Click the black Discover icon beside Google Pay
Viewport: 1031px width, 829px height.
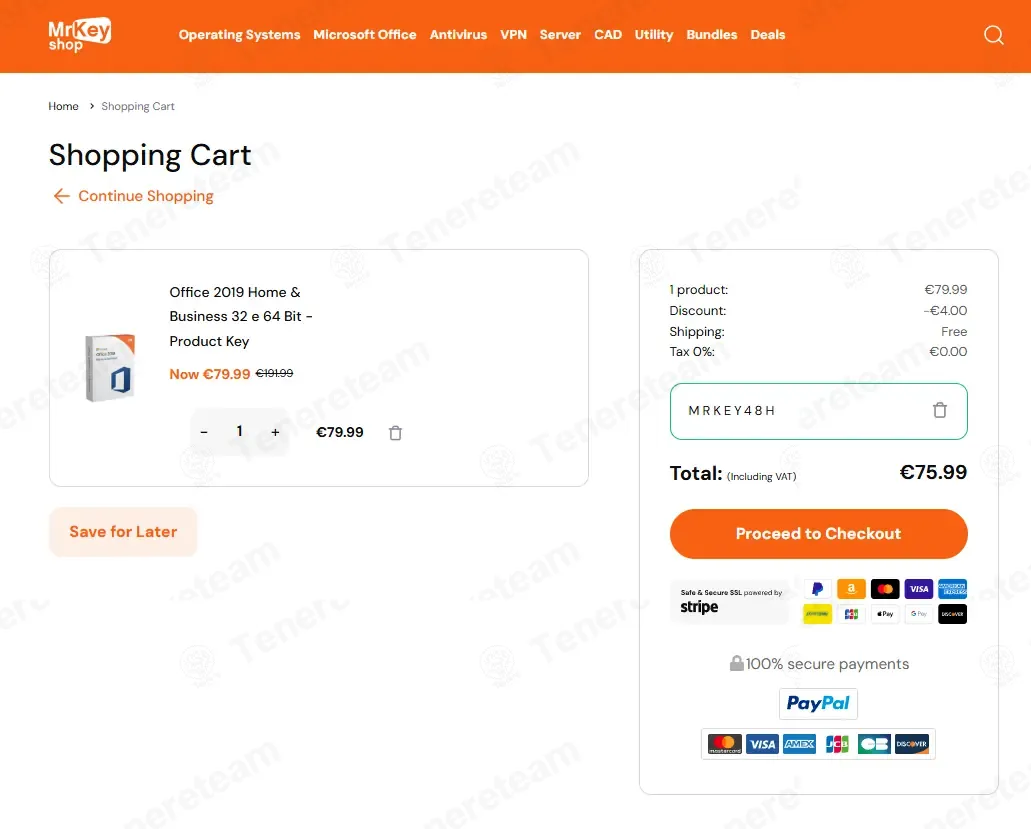952,614
